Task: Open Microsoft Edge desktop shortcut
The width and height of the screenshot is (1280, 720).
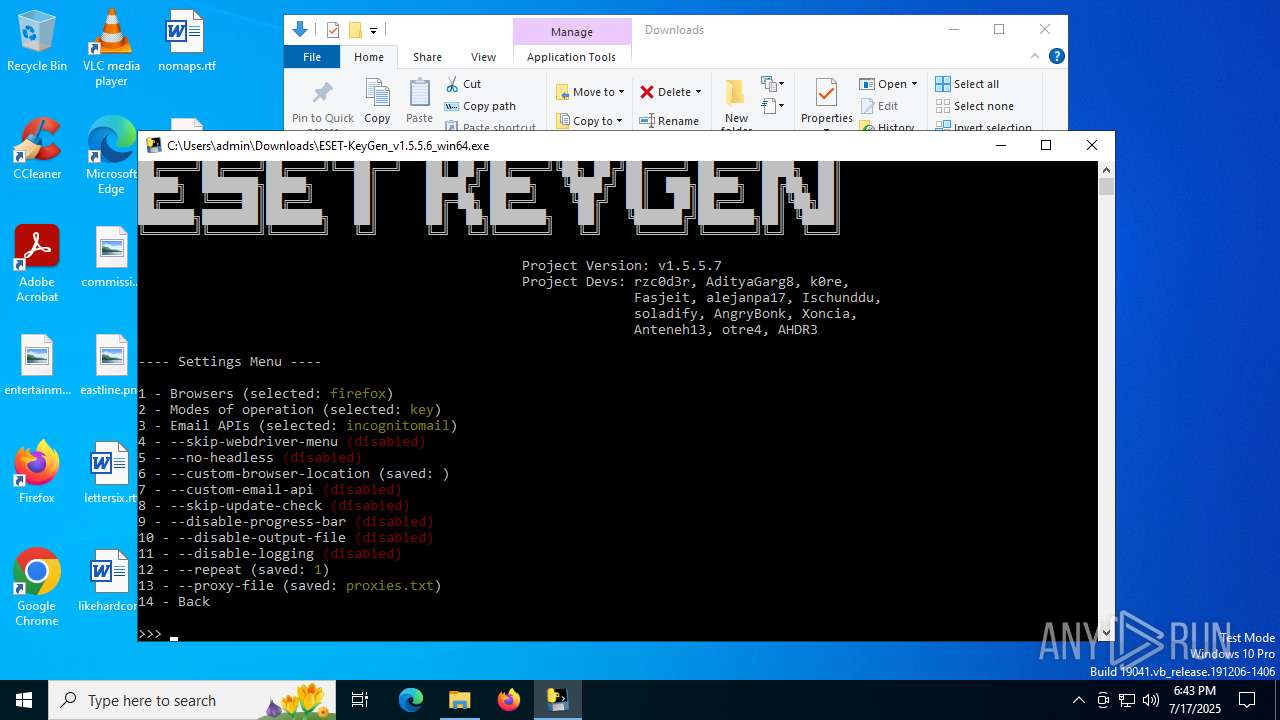Action: pos(111,156)
